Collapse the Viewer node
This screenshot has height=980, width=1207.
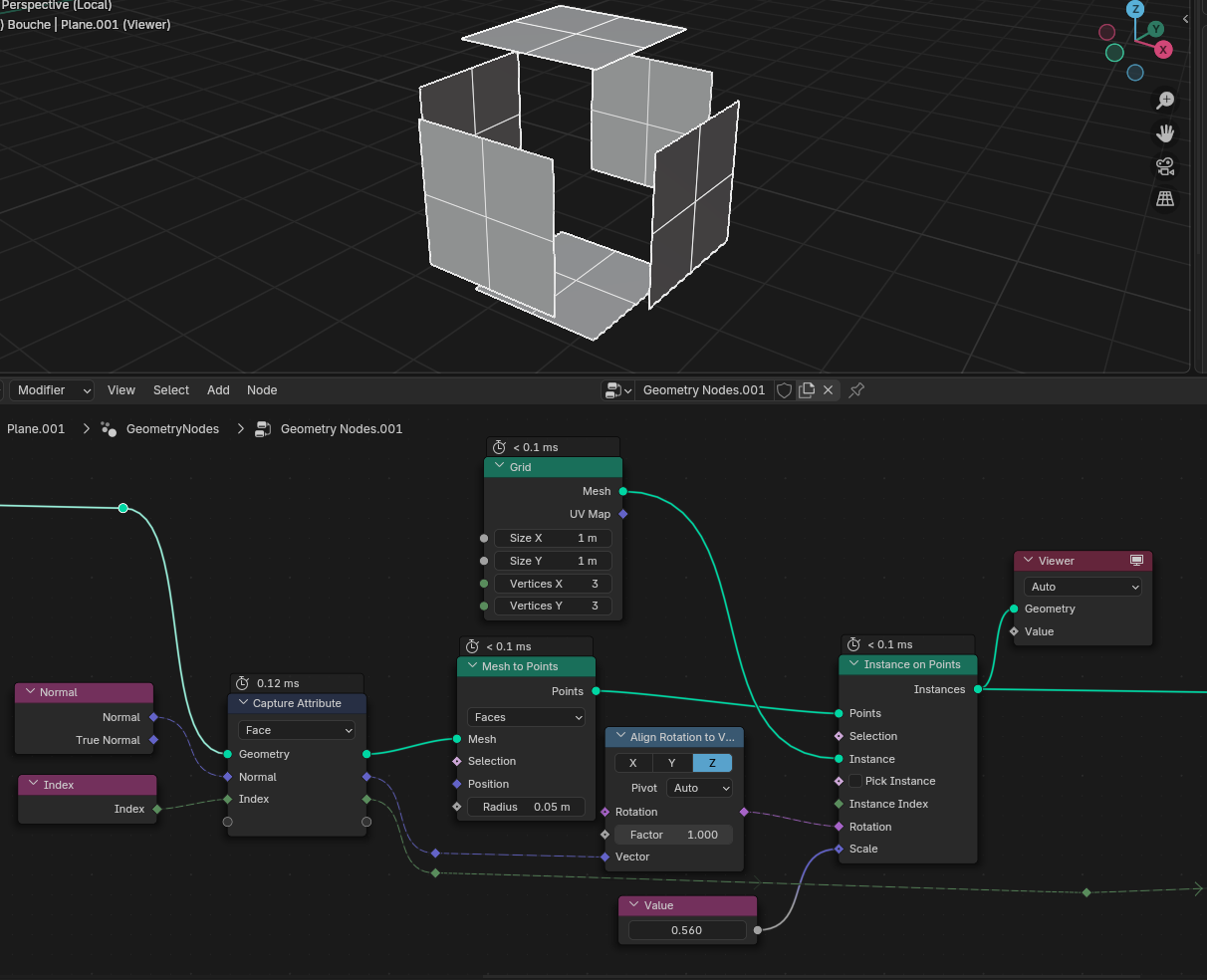1029,561
